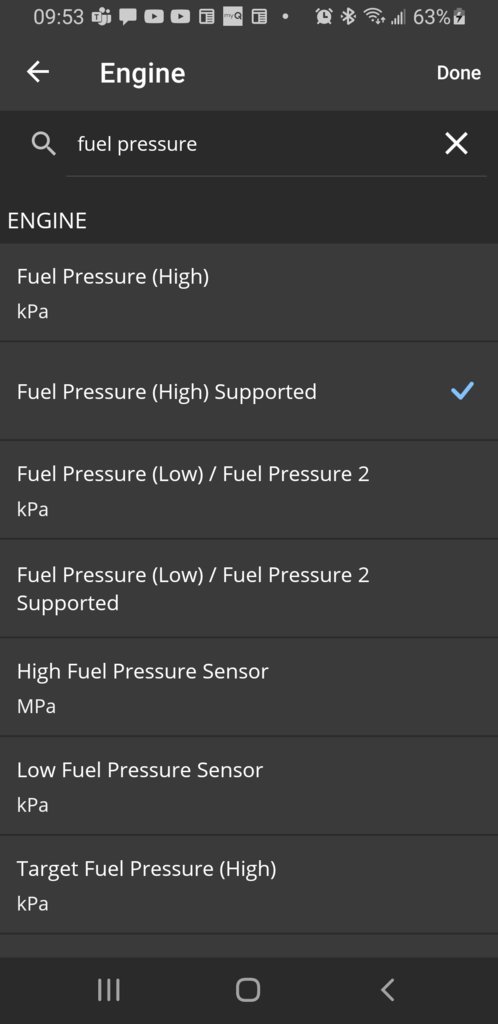Tap the Done button
This screenshot has width=498, height=1024.
tap(458, 72)
